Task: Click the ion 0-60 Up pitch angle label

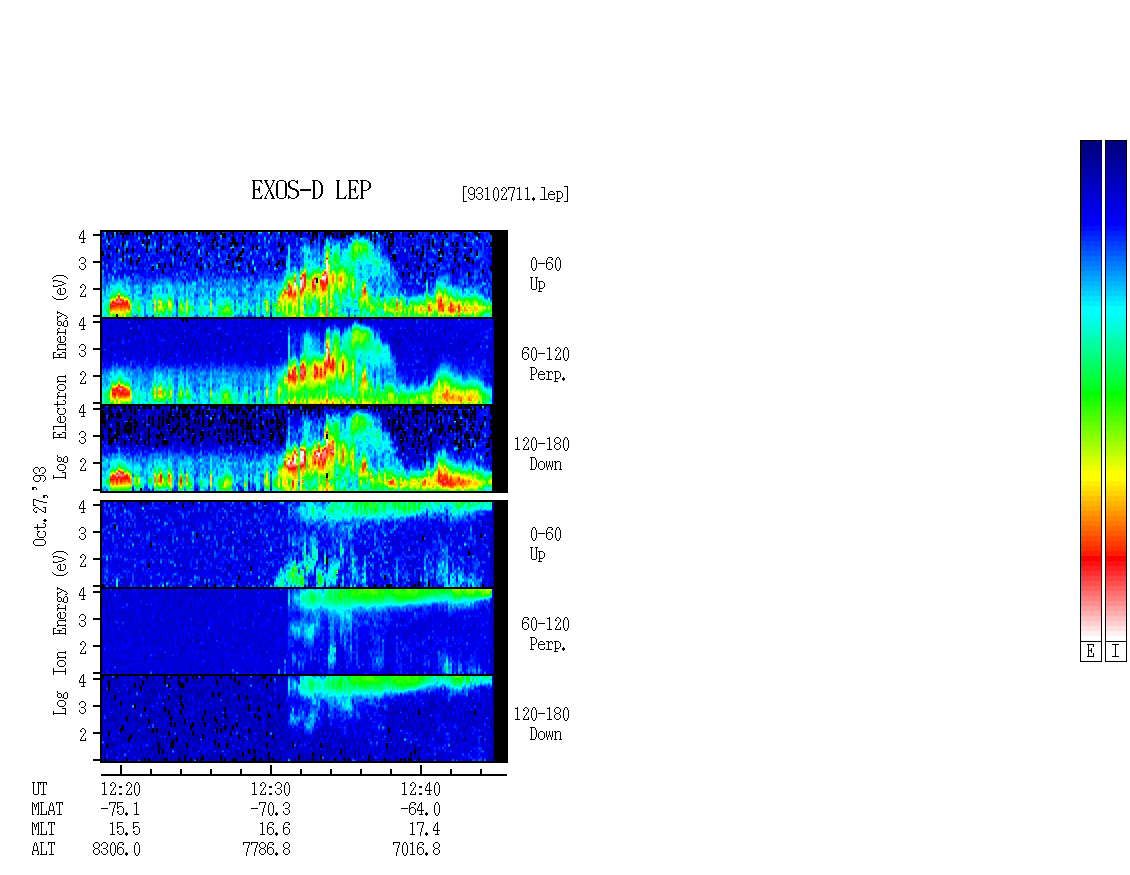Action: point(545,544)
